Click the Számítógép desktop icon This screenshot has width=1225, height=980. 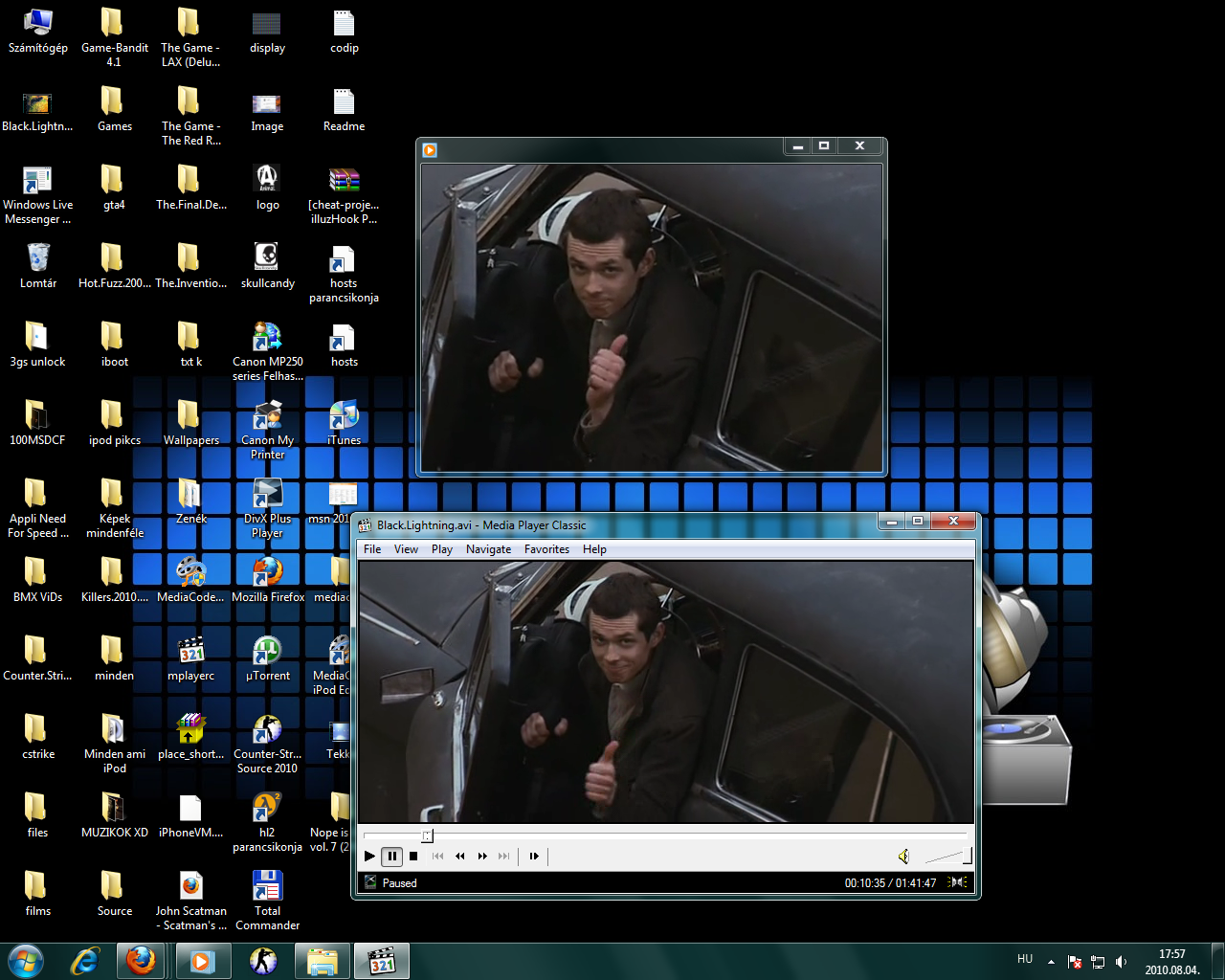pos(38,31)
